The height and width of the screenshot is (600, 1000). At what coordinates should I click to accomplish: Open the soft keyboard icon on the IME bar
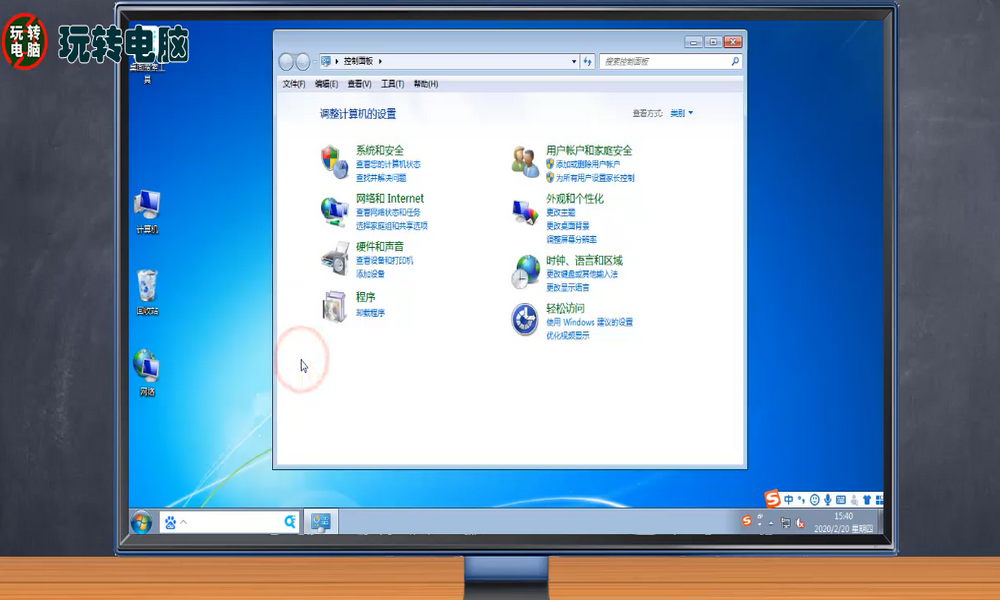point(841,500)
